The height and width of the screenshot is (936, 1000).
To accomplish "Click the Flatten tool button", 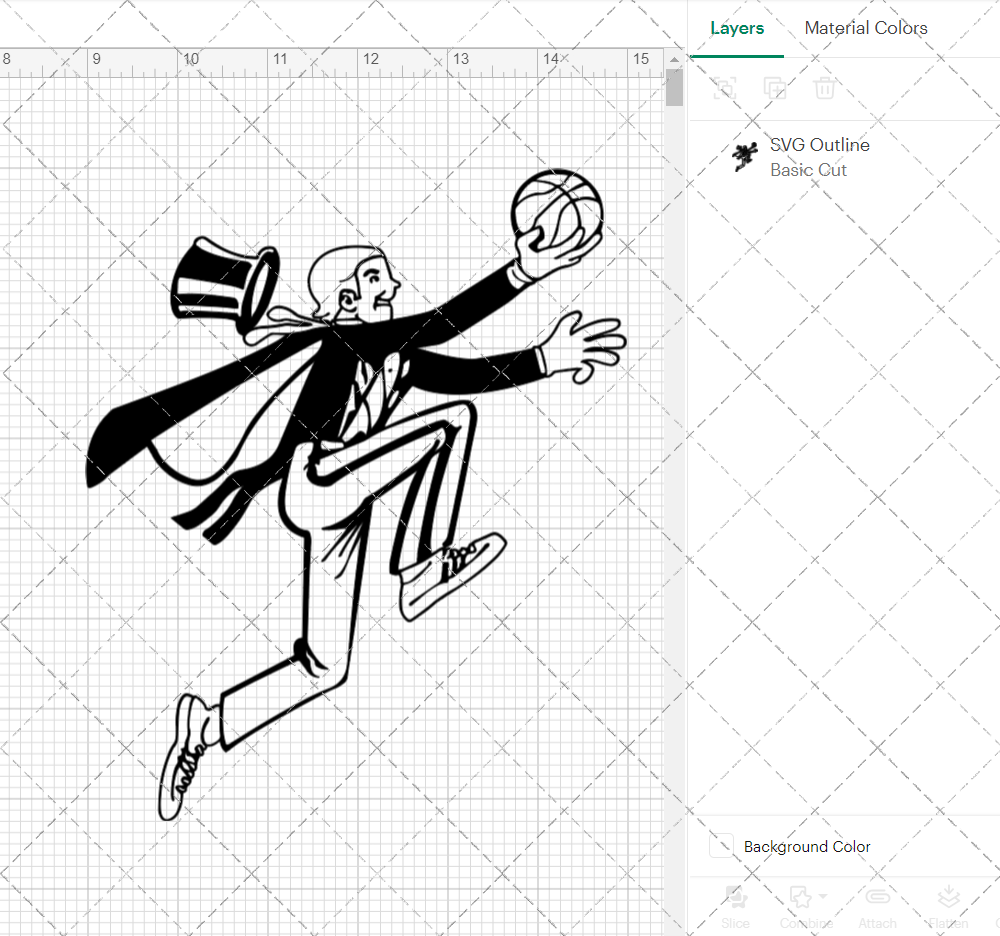I will pyautogui.click(x=948, y=907).
